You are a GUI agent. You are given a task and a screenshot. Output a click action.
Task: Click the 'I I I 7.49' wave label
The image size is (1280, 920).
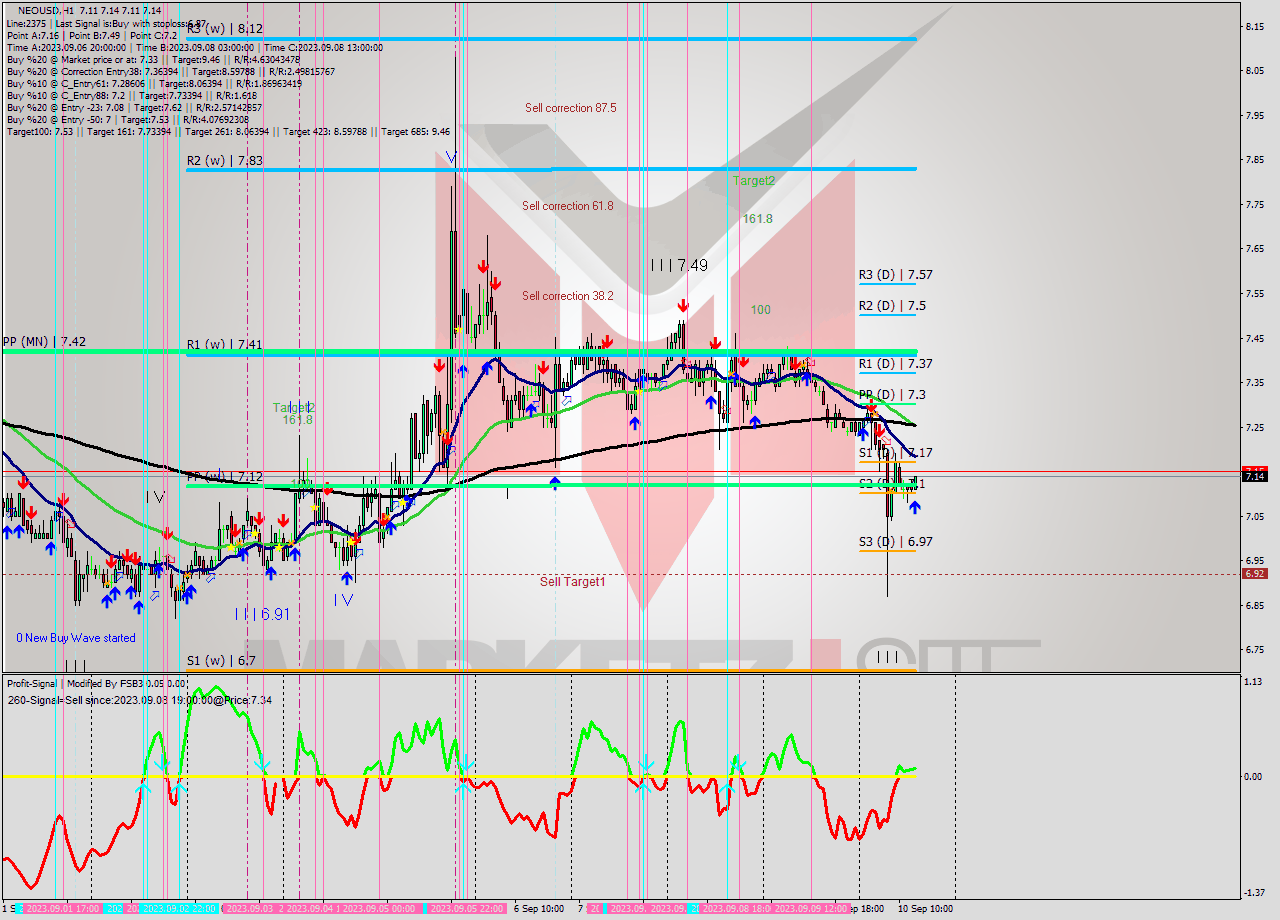click(679, 265)
